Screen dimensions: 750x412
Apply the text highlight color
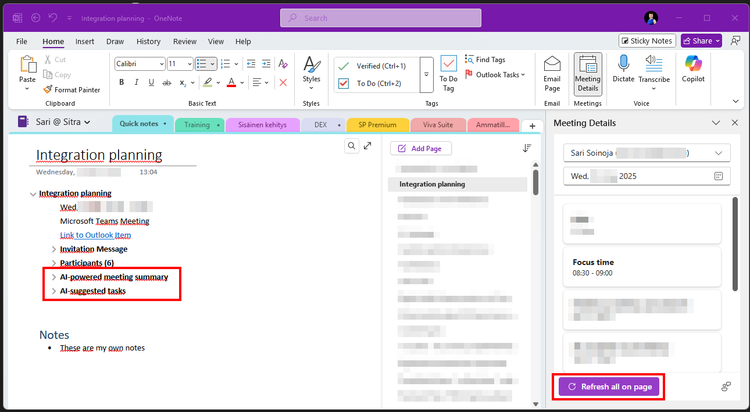pyautogui.click(x=208, y=82)
